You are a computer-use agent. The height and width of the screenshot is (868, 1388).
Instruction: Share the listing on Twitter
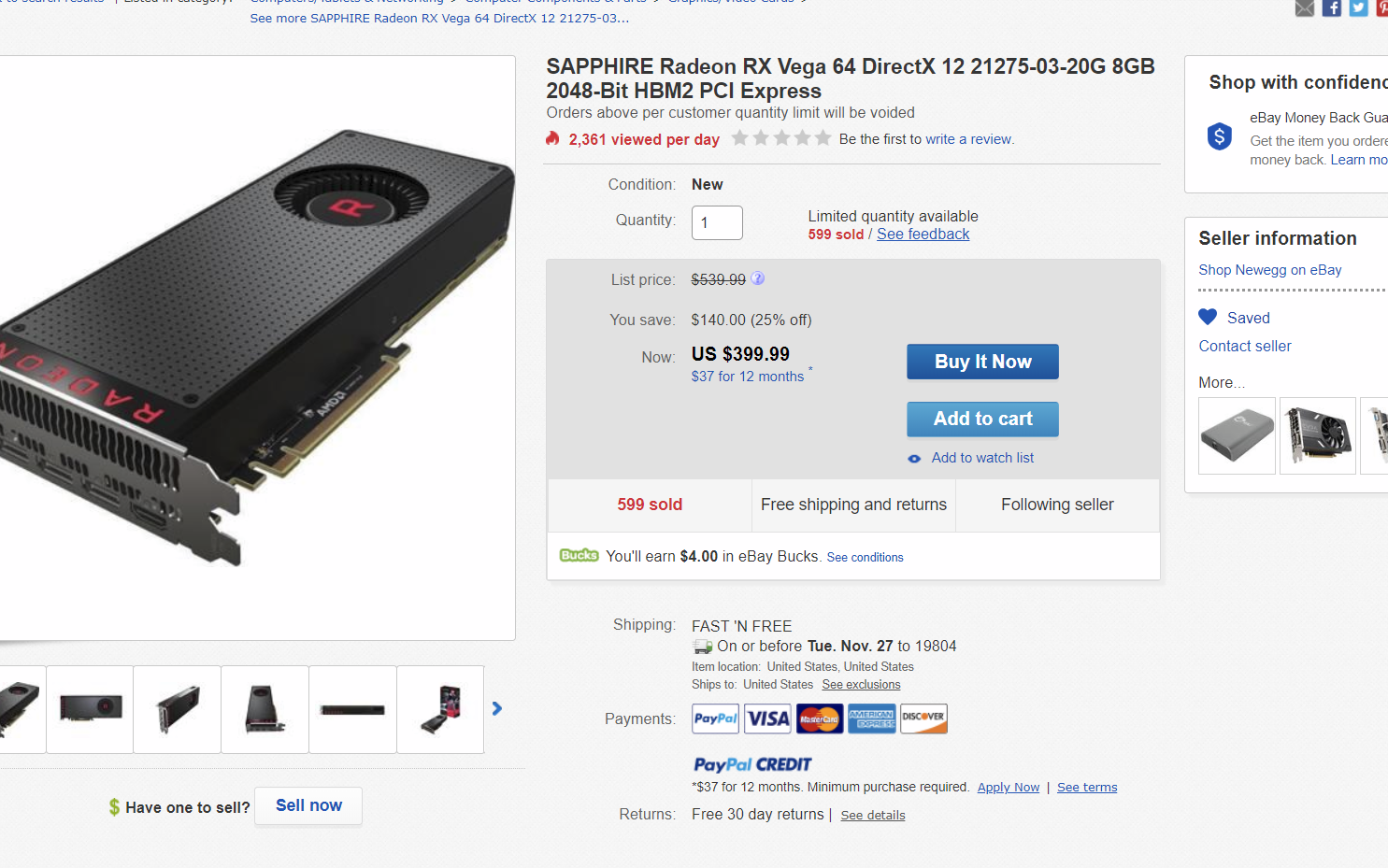pos(1357,8)
